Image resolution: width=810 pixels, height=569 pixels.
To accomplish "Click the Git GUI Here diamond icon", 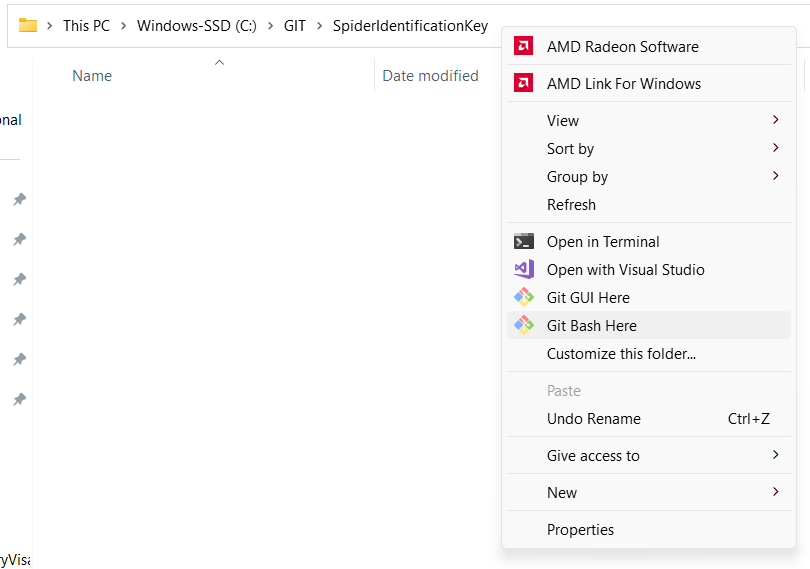I will (523, 297).
